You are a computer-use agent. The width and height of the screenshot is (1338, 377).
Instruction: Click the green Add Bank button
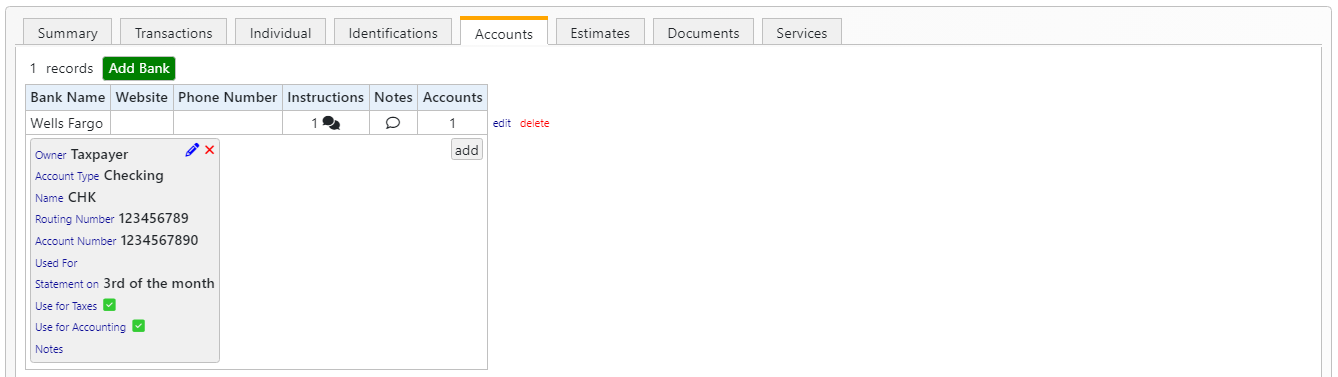click(x=139, y=69)
